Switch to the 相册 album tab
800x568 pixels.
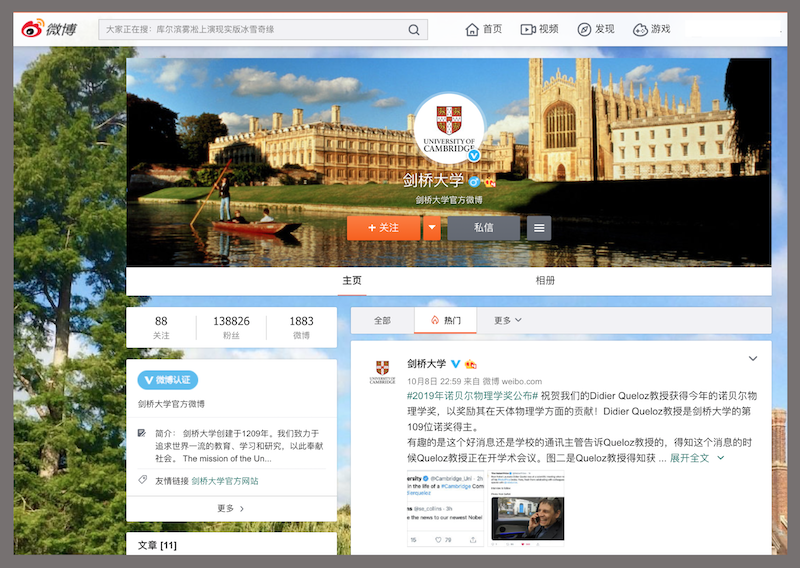coord(545,281)
